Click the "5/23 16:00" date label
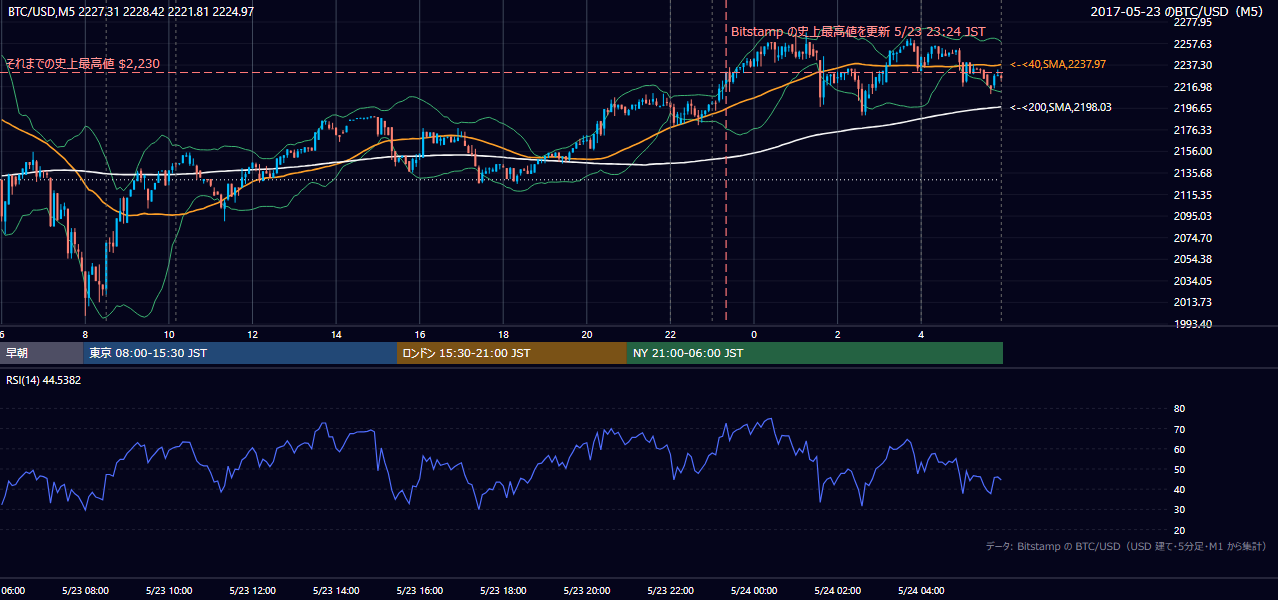 (419, 590)
